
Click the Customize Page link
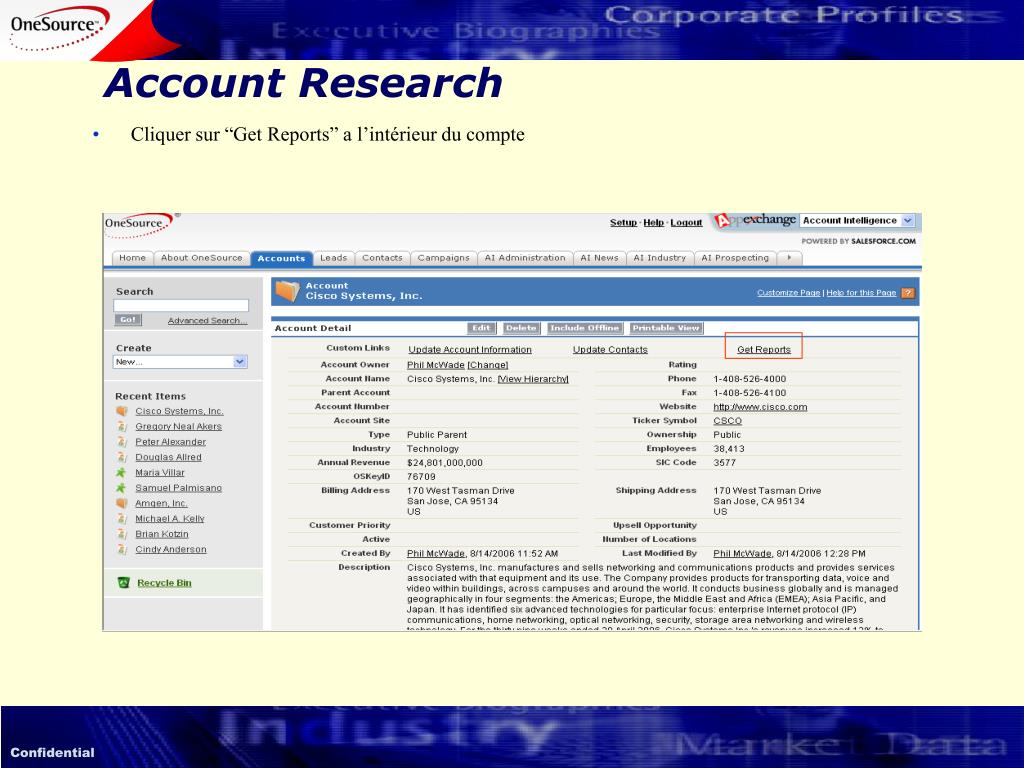pos(788,293)
